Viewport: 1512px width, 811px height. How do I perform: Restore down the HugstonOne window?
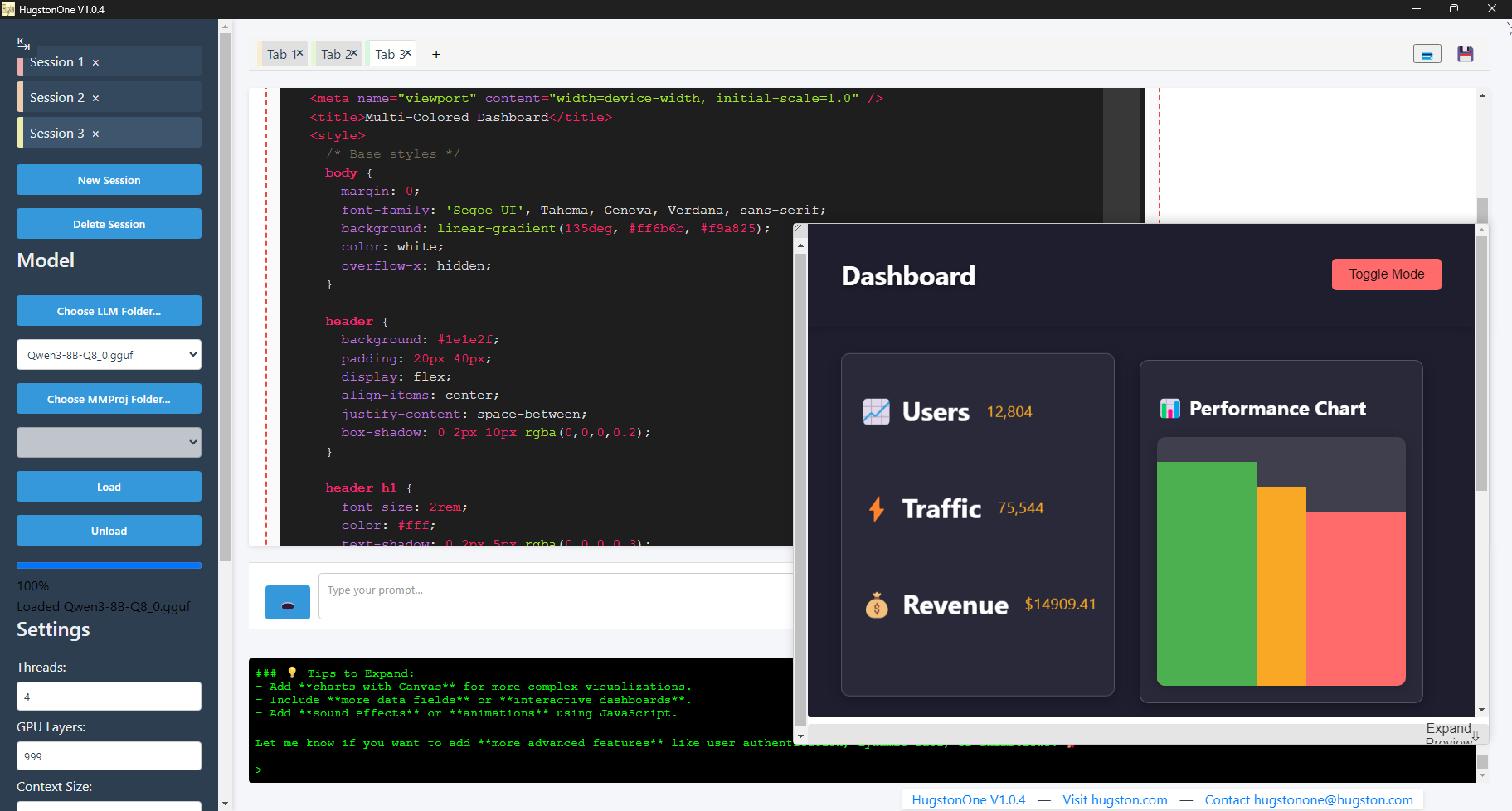[x=1453, y=9]
